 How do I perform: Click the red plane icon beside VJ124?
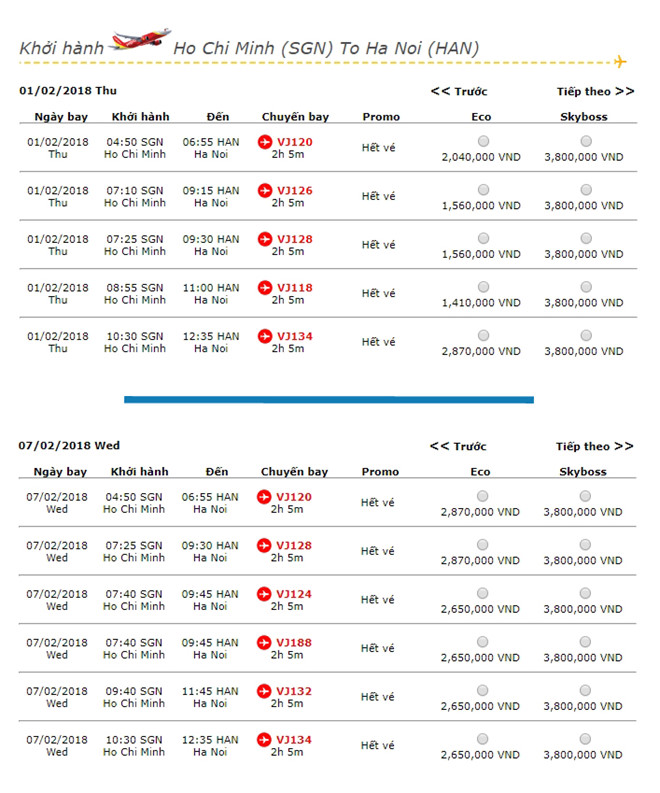coord(265,594)
